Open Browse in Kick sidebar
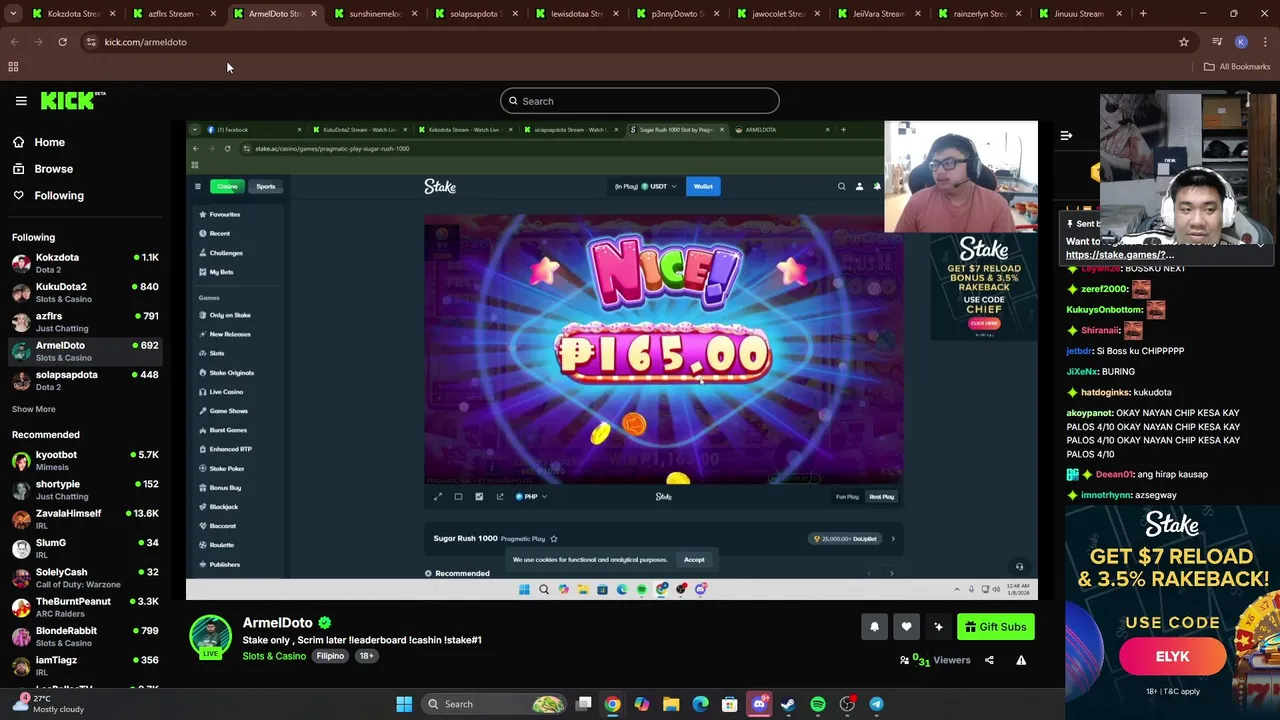The height and width of the screenshot is (720, 1280). pos(53,169)
